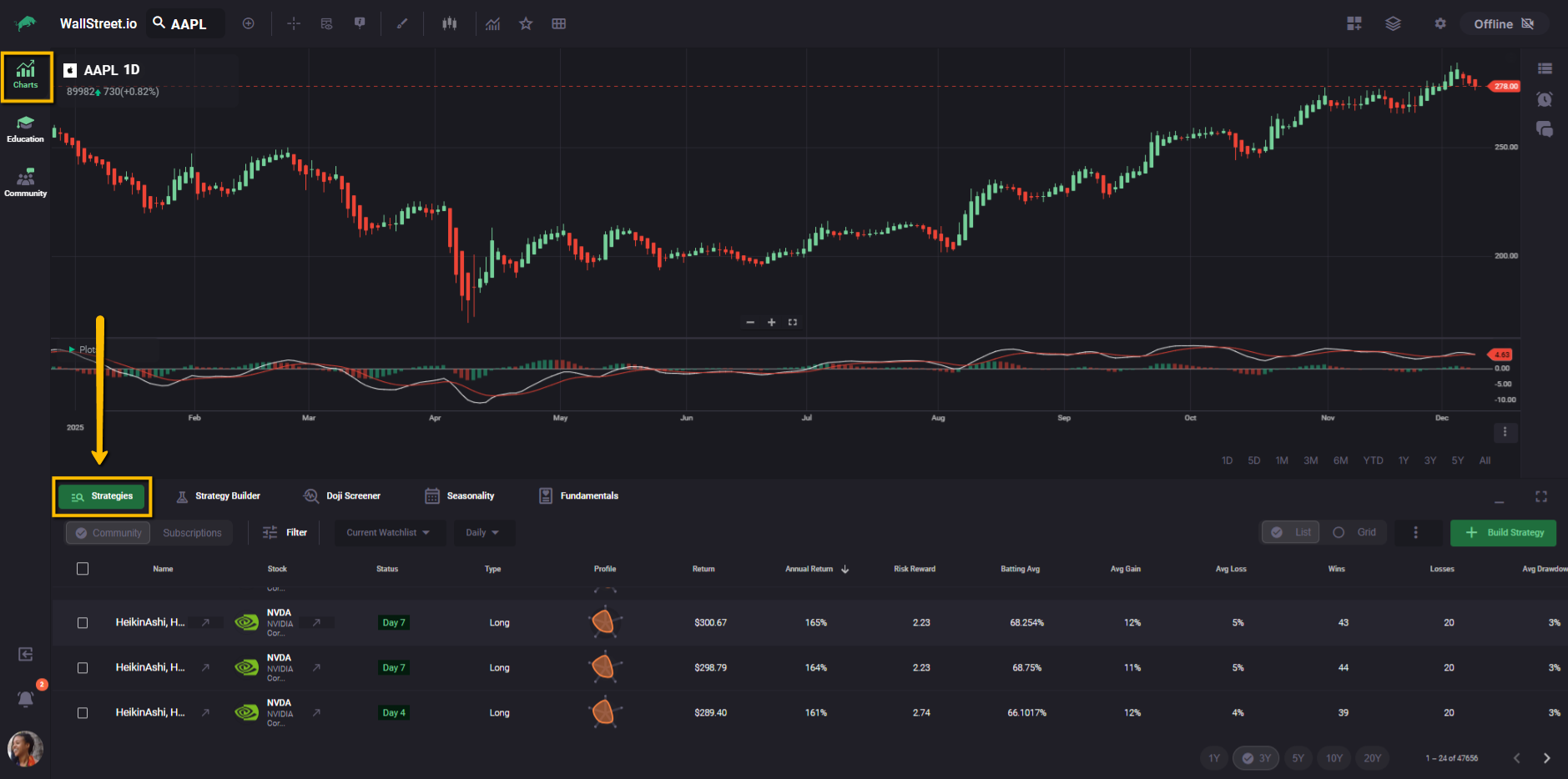Open the settings gear icon

tap(1440, 24)
